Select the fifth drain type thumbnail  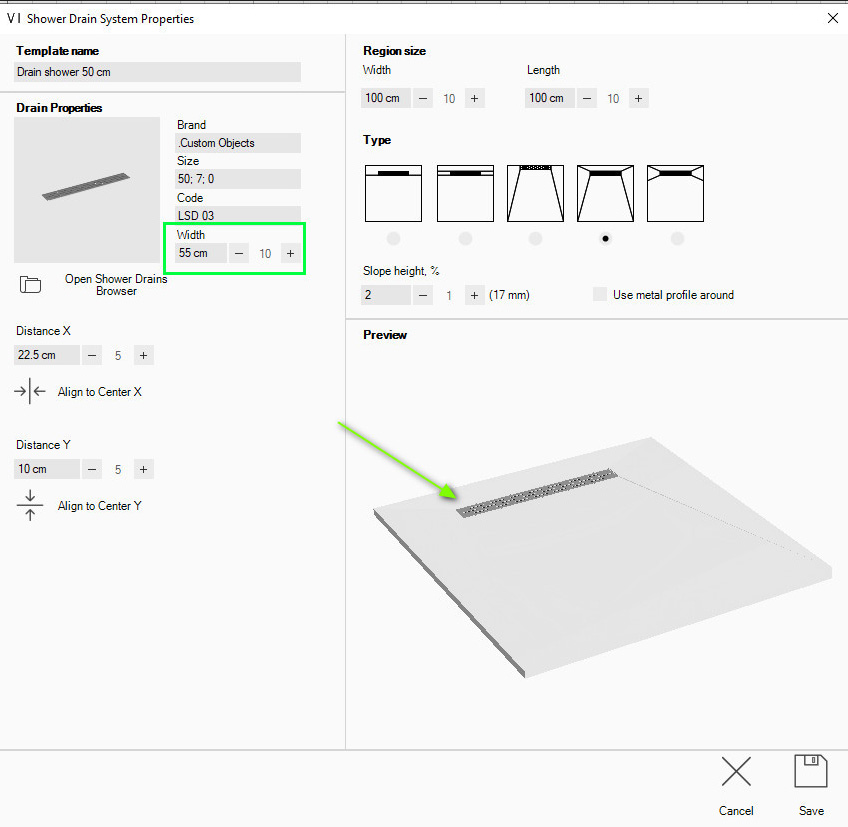point(675,194)
